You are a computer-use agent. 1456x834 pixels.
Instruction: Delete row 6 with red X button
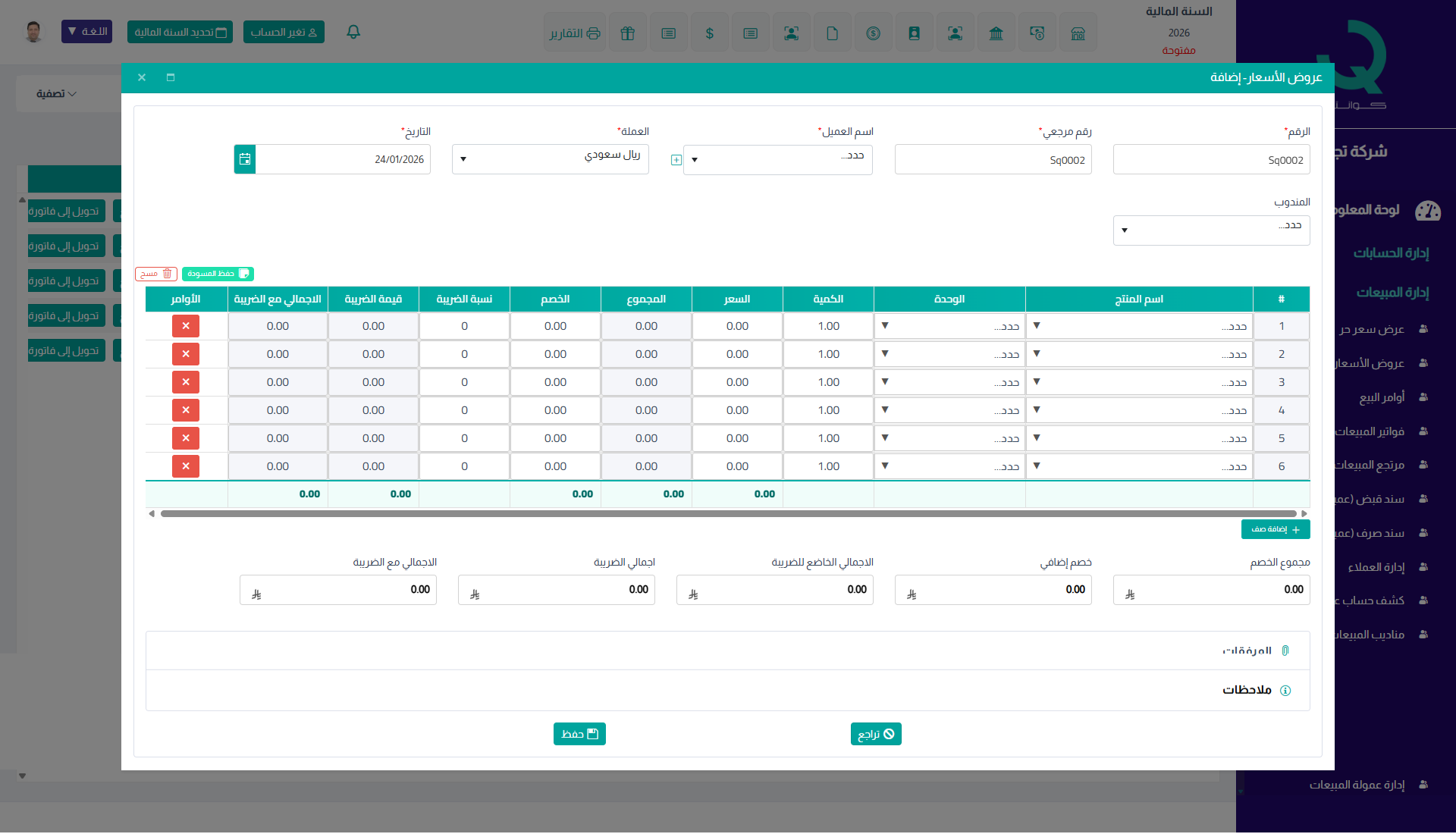tap(186, 466)
